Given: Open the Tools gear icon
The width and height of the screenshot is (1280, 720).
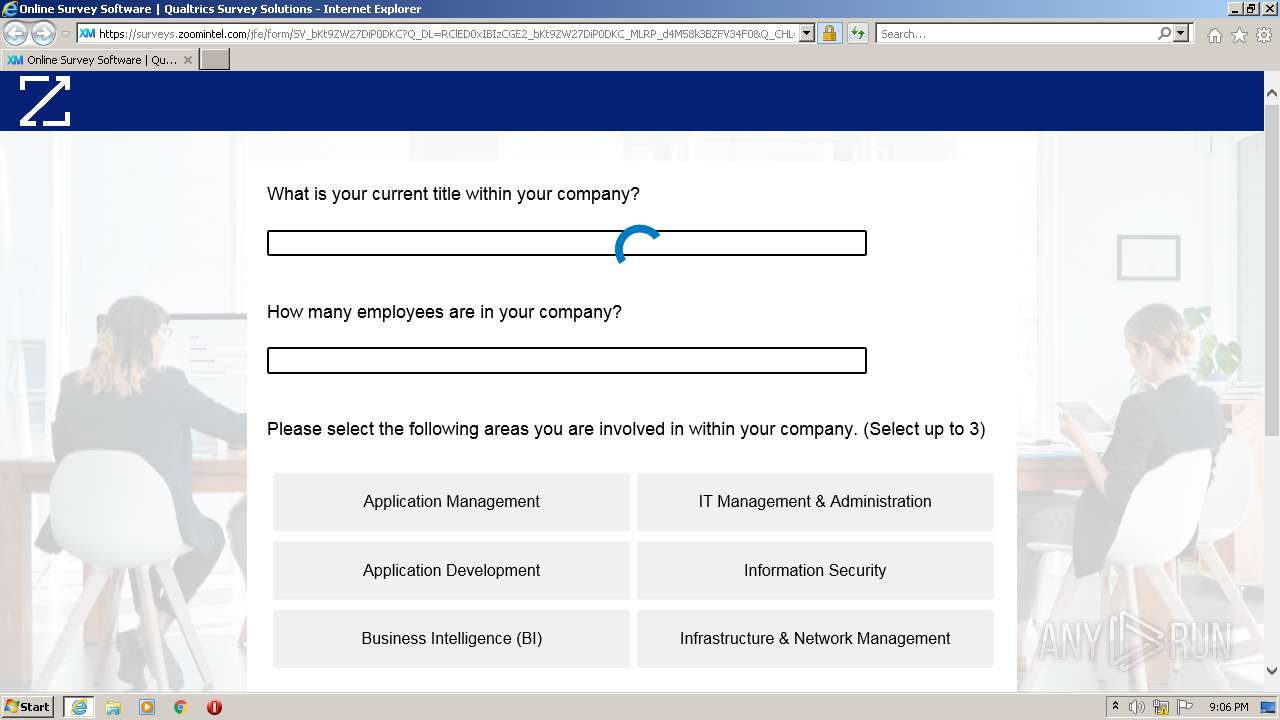Looking at the screenshot, I should pos(1264,35).
